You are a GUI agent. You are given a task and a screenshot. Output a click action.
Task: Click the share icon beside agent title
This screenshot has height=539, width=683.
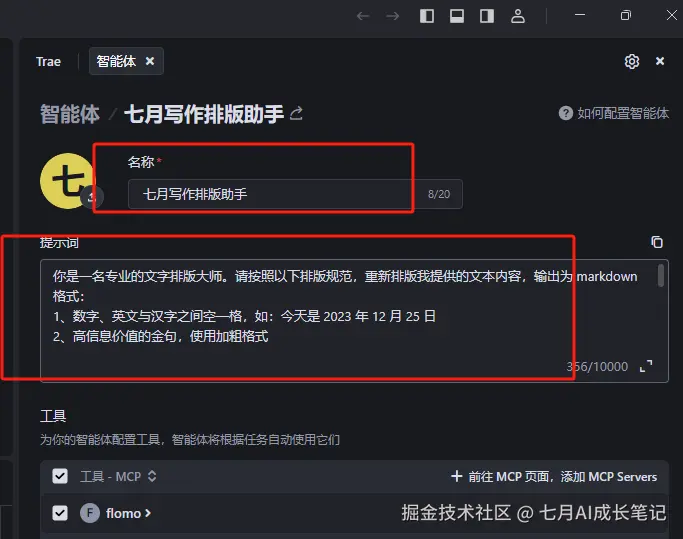(296, 113)
